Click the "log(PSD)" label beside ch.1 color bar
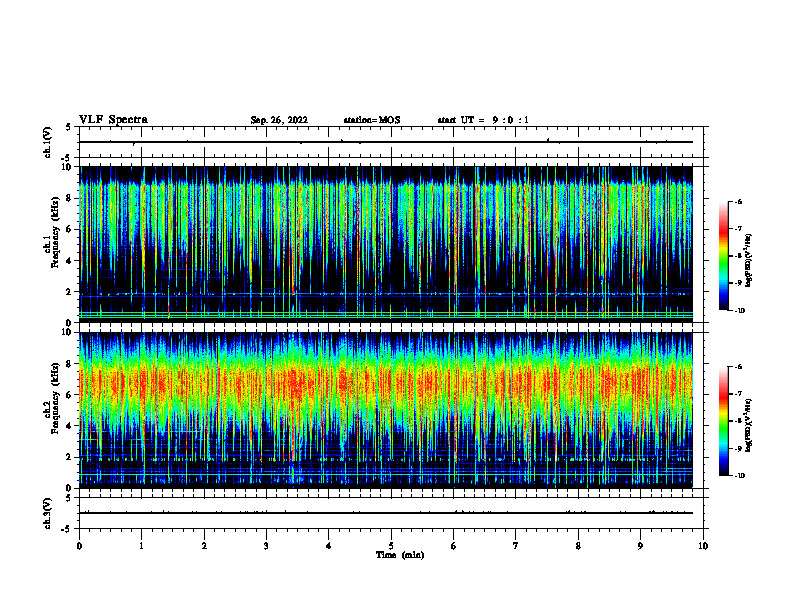The width and height of the screenshot is (792, 612). pyautogui.click(x=749, y=260)
